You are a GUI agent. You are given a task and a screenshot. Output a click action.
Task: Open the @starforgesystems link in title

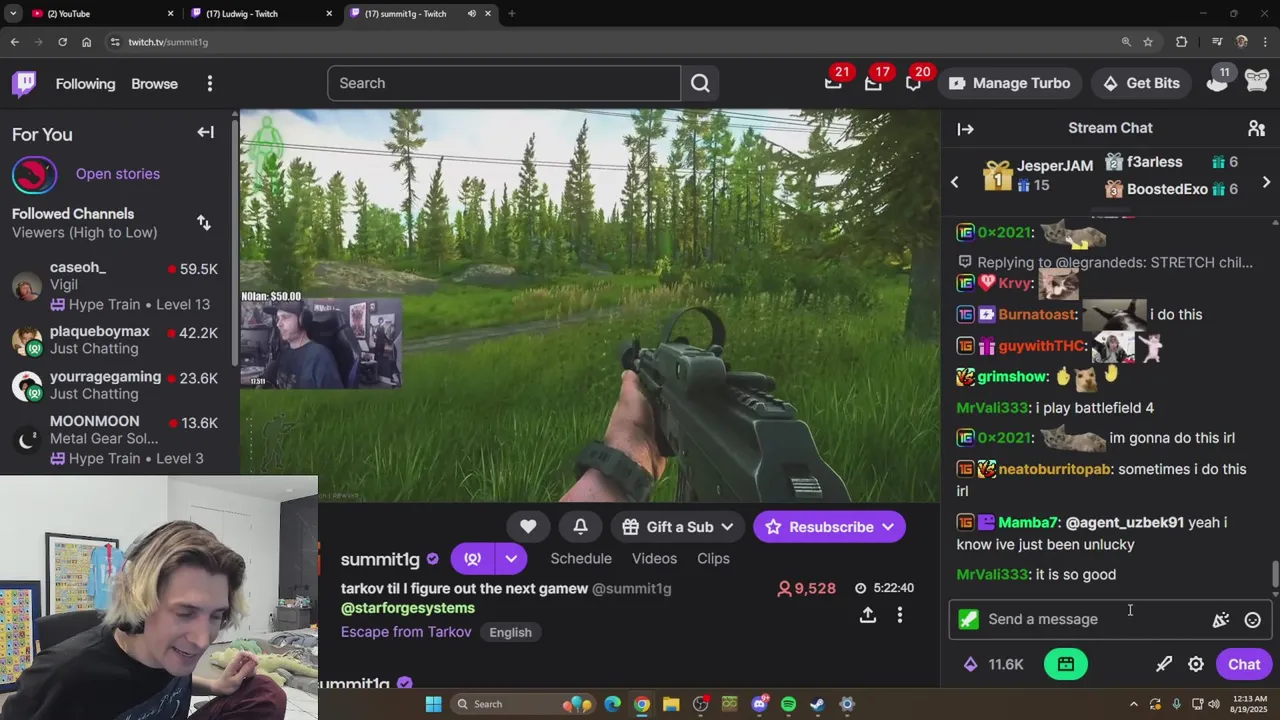(x=408, y=608)
